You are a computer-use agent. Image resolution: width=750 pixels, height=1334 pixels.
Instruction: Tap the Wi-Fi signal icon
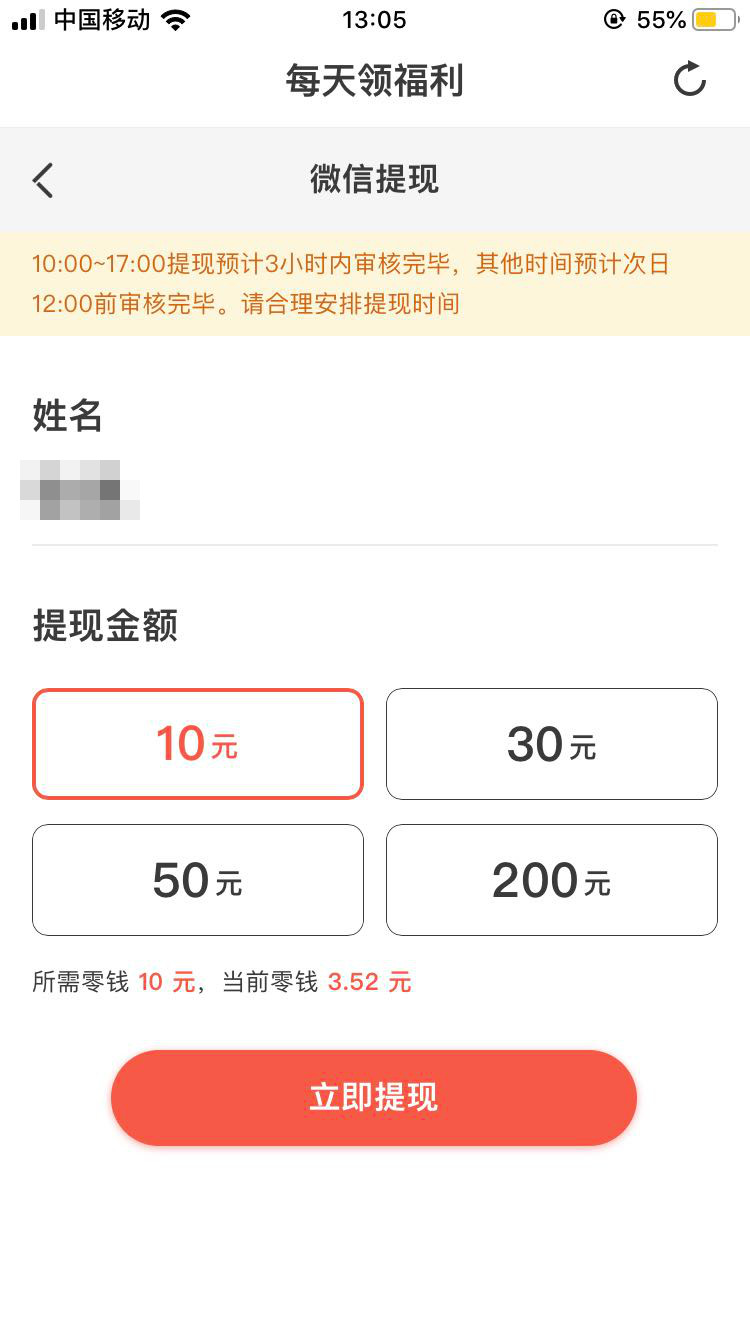click(x=176, y=20)
